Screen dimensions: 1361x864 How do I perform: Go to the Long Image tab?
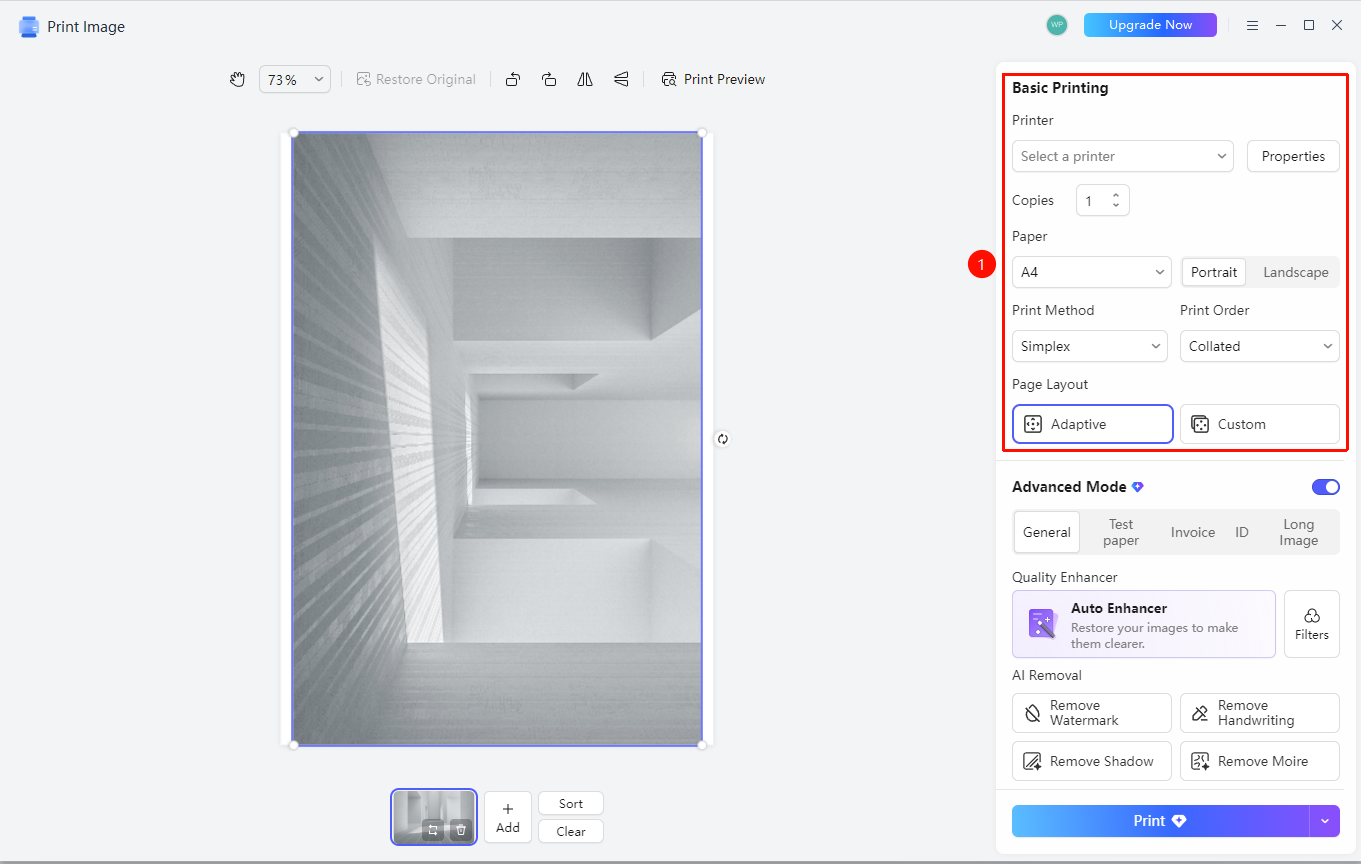1299,532
